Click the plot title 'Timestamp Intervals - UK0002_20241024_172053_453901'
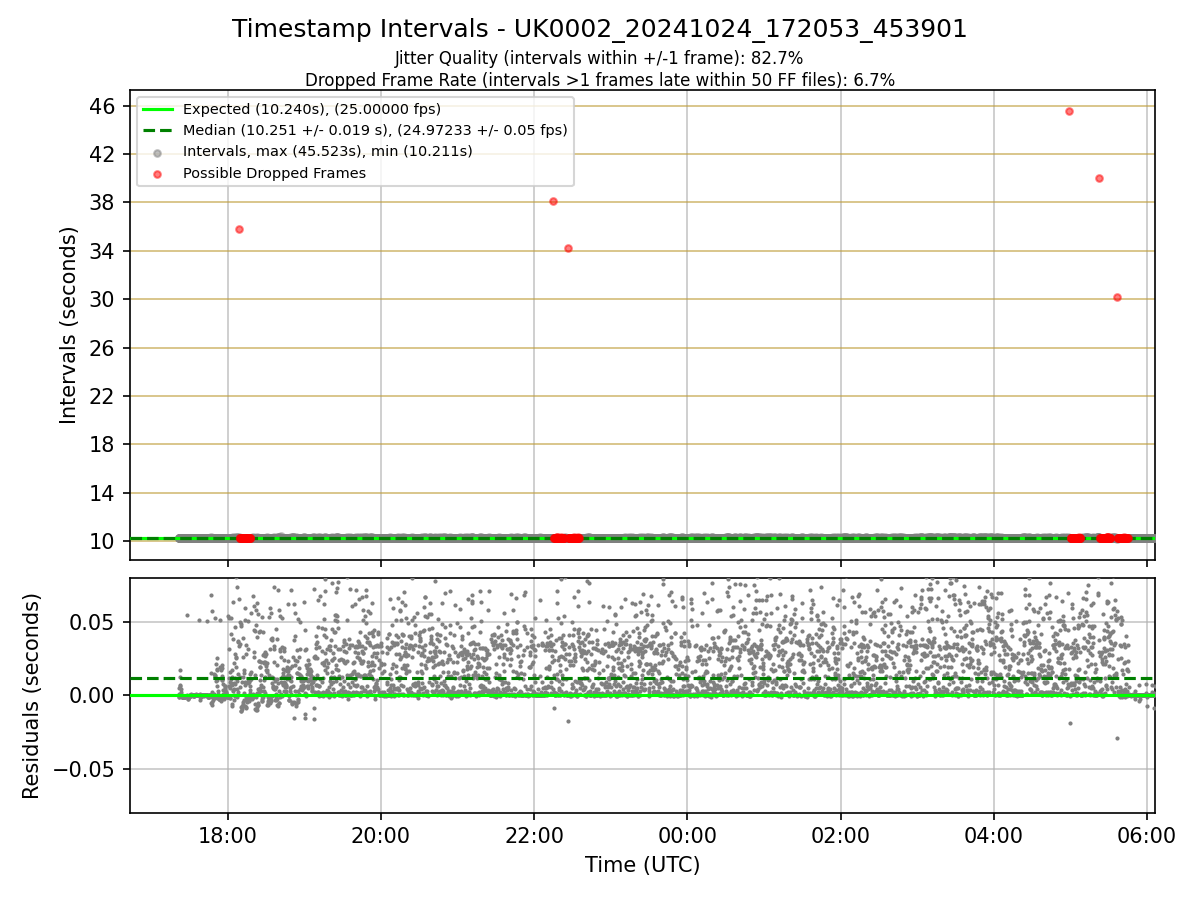 click(599, 29)
